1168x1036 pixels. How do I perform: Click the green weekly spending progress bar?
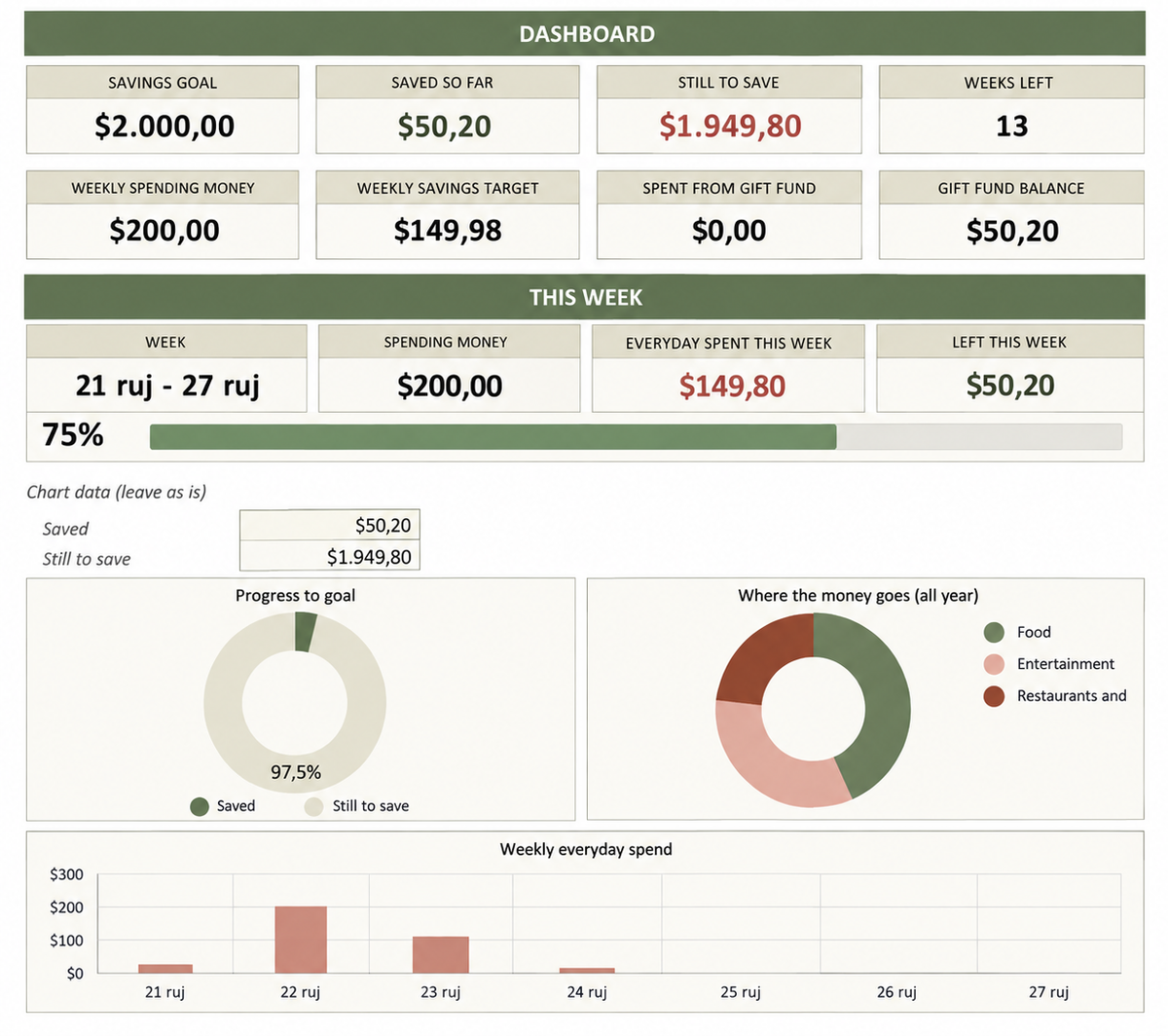(x=493, y=436)
